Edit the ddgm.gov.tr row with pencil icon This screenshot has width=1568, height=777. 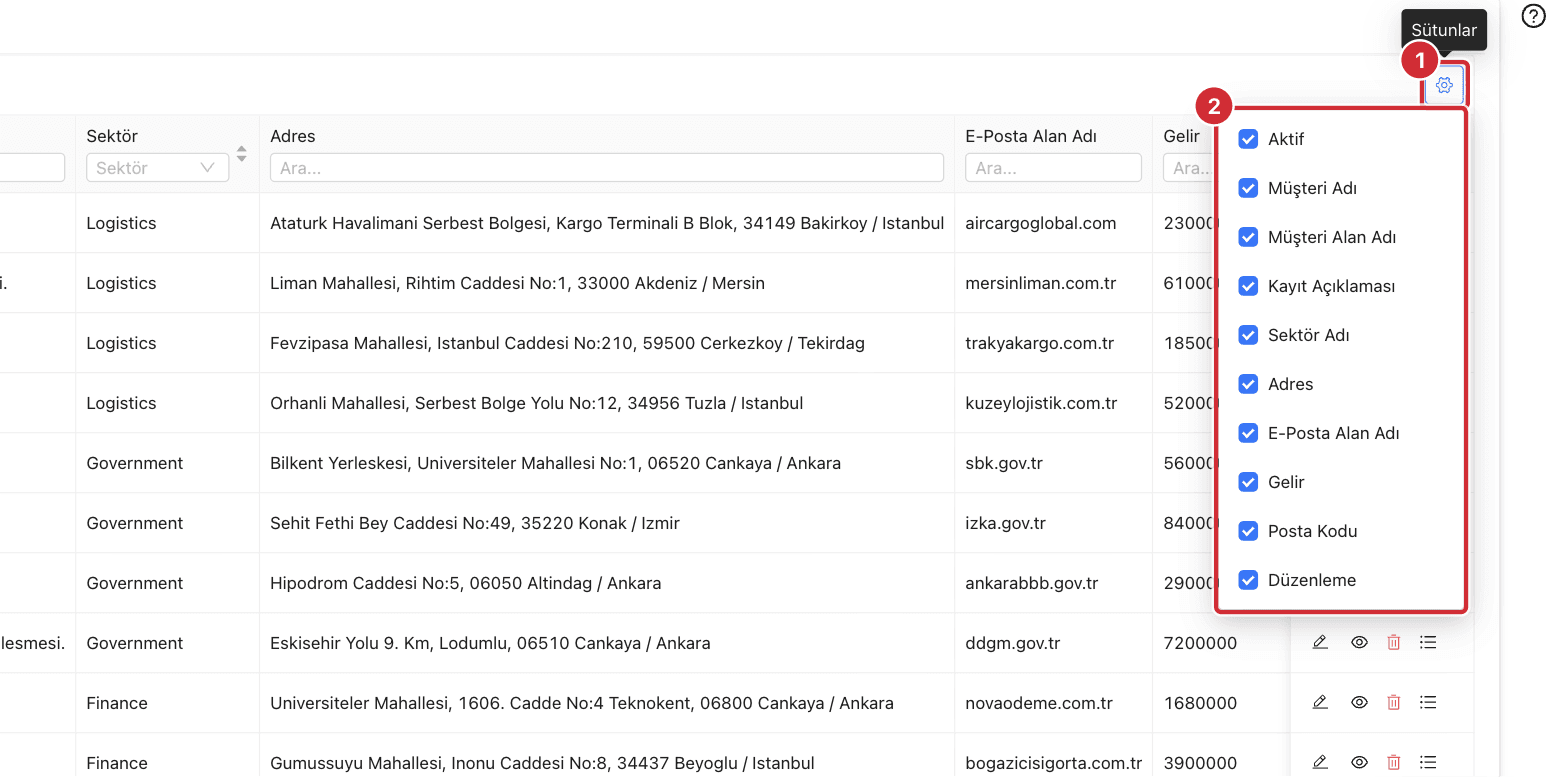tap(1320, 642)
